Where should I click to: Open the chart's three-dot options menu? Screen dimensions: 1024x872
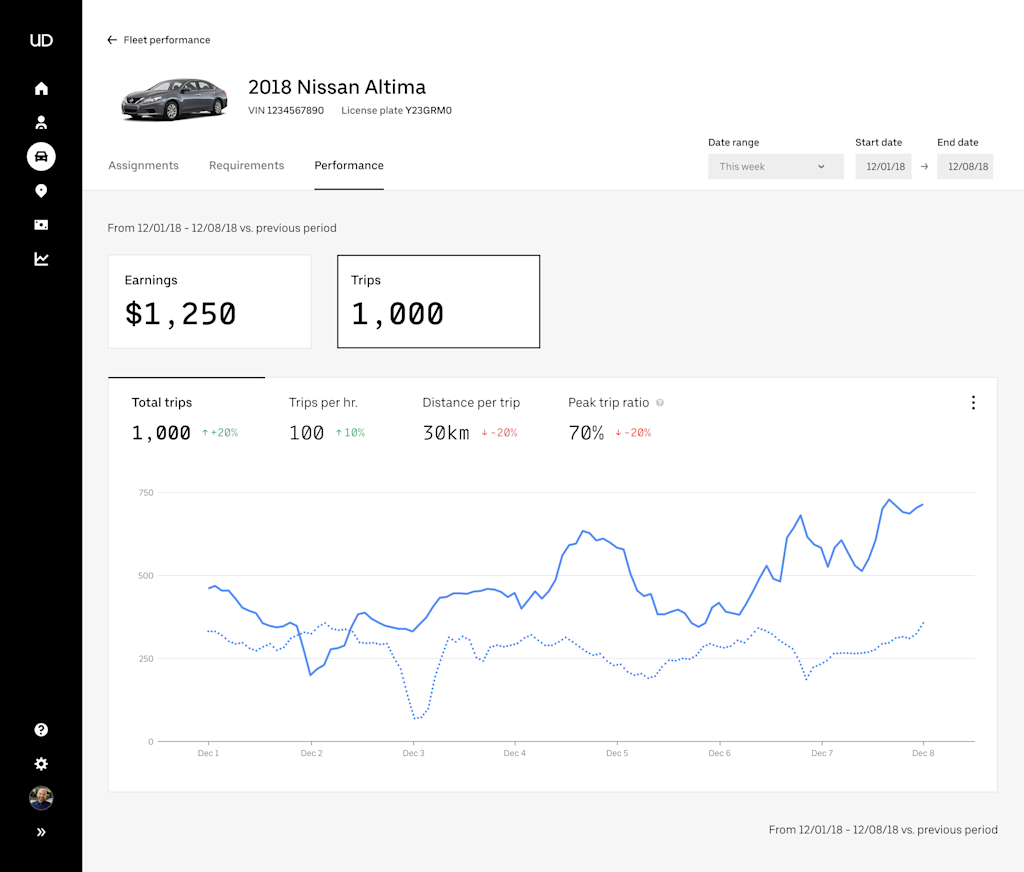coord(973,402)
